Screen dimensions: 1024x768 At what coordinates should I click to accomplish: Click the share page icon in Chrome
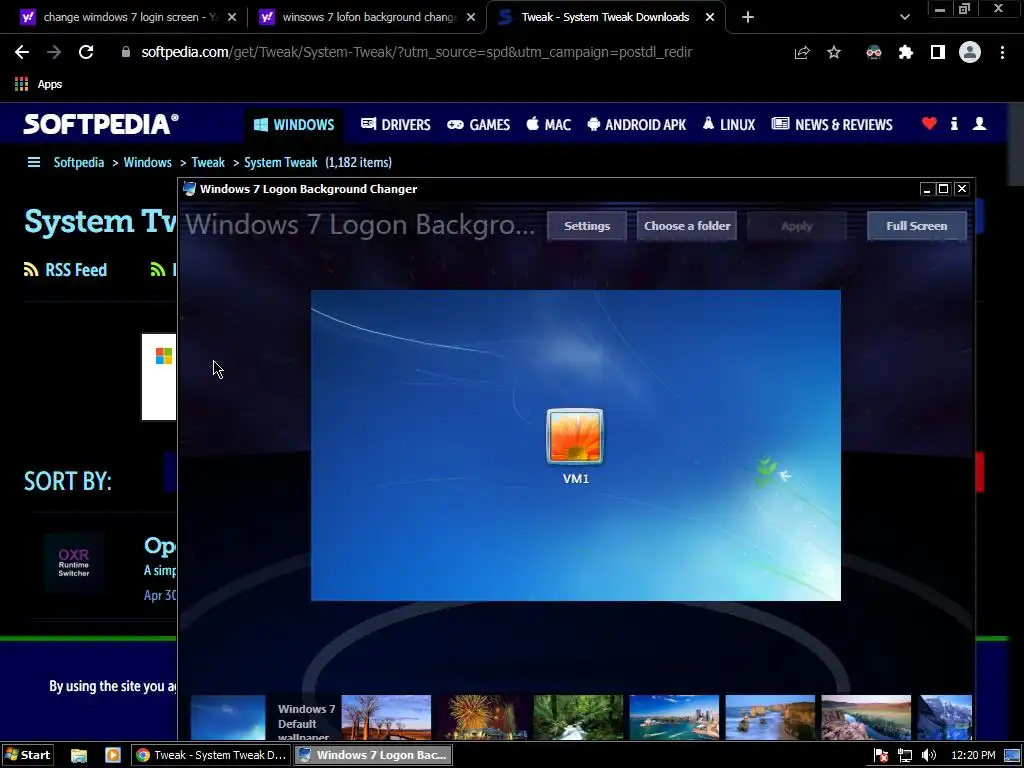point(802,52)
